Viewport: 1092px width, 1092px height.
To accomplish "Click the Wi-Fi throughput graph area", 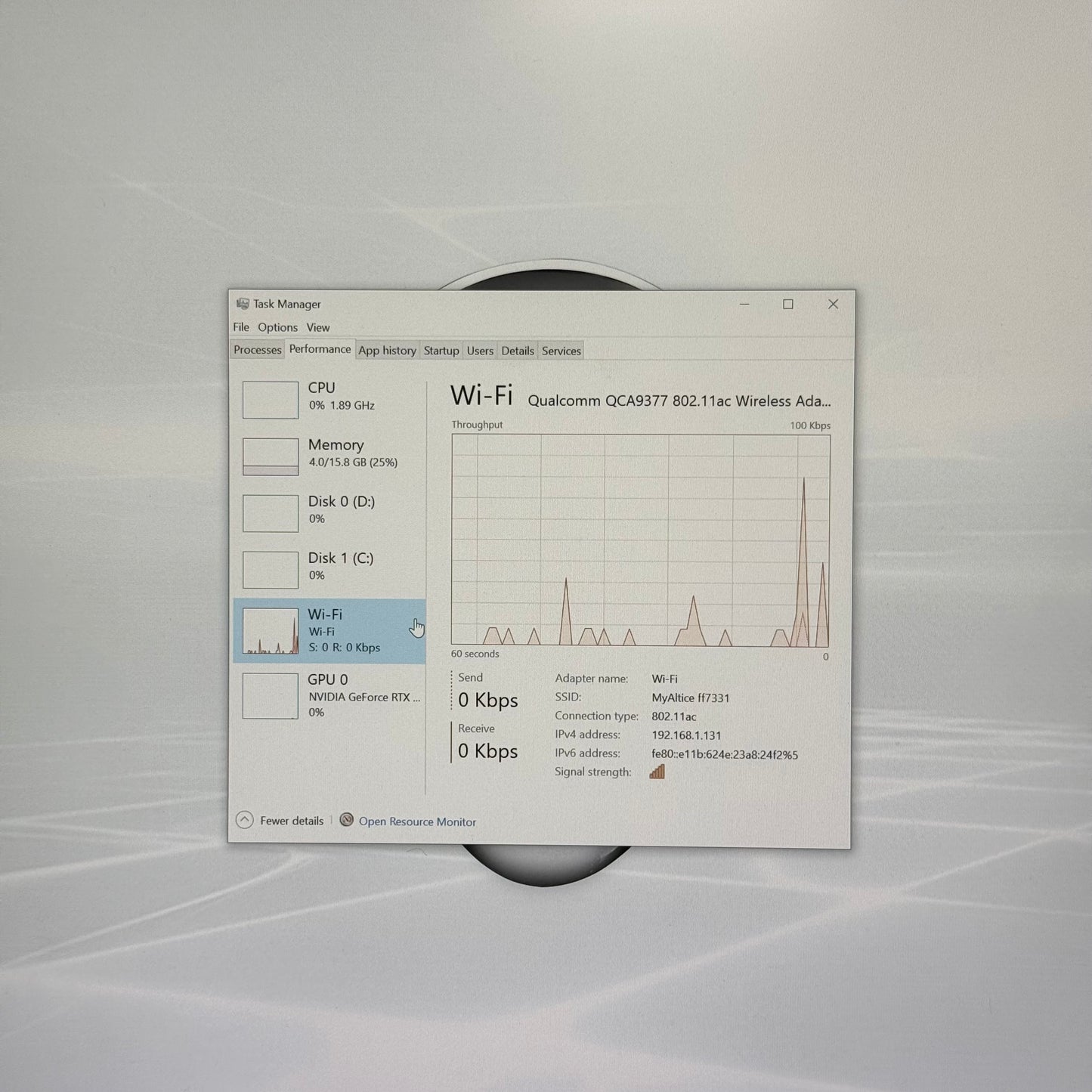I will 641,540.
